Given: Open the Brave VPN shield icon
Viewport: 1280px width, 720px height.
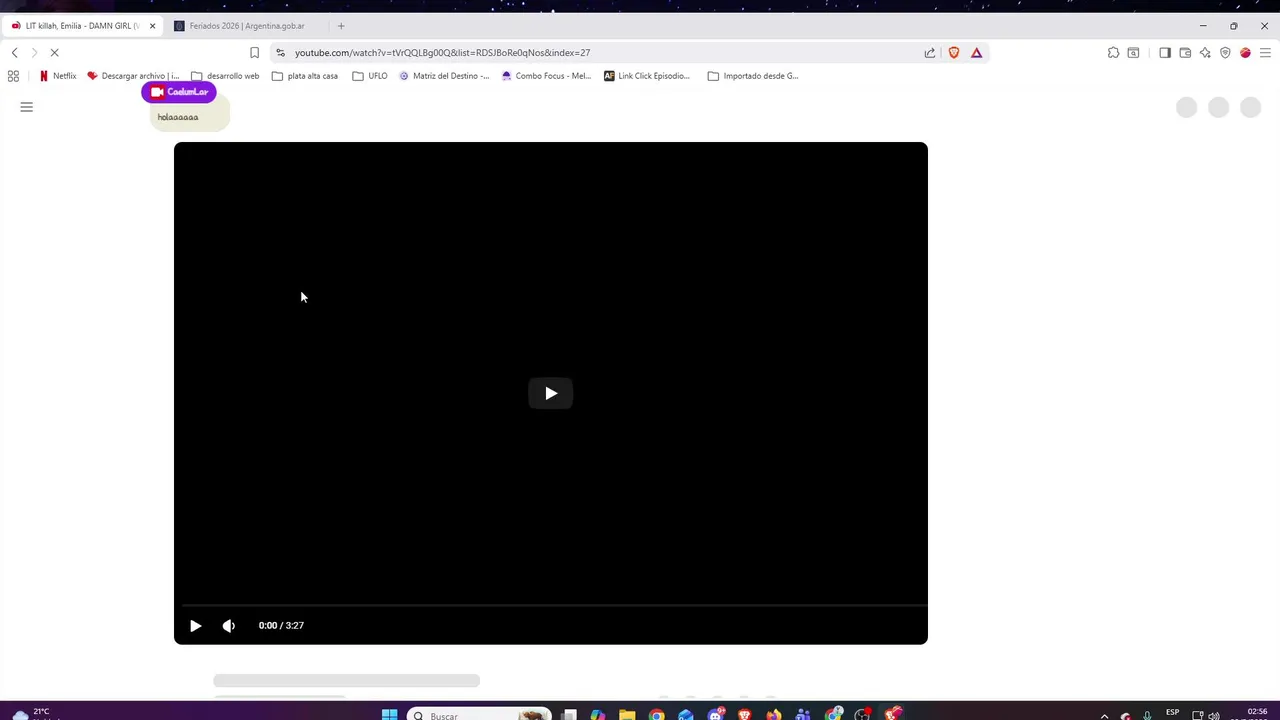Looking at the screenshot, I should tap(1225, 53).
